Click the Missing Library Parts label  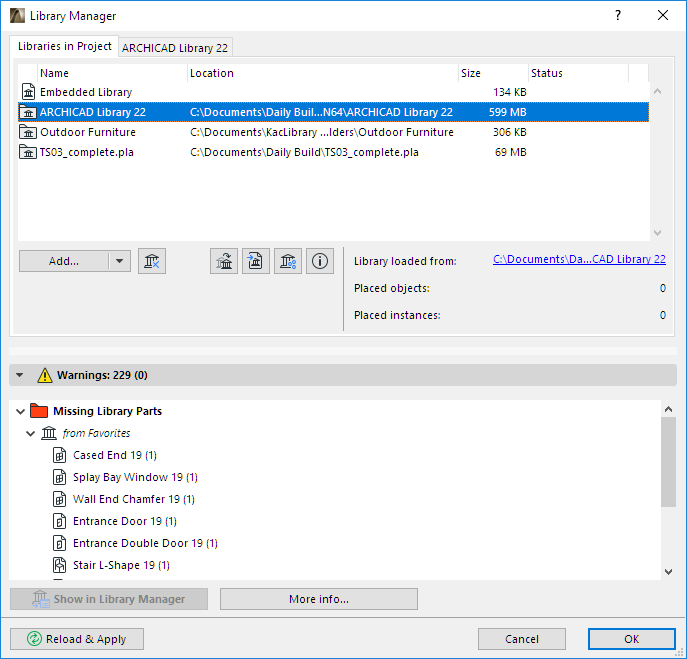(x=107, y=411)
